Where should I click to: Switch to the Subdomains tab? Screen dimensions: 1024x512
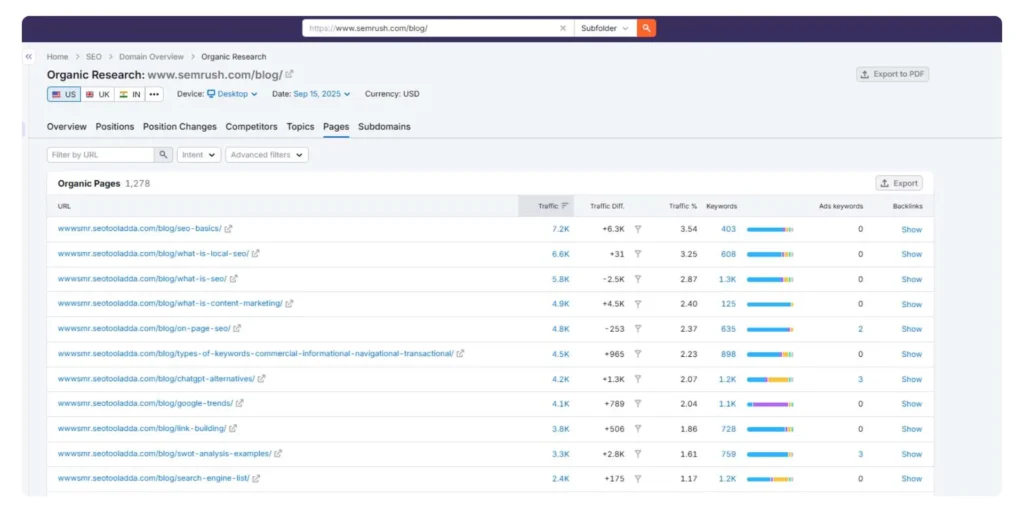(x=384, y=127)
